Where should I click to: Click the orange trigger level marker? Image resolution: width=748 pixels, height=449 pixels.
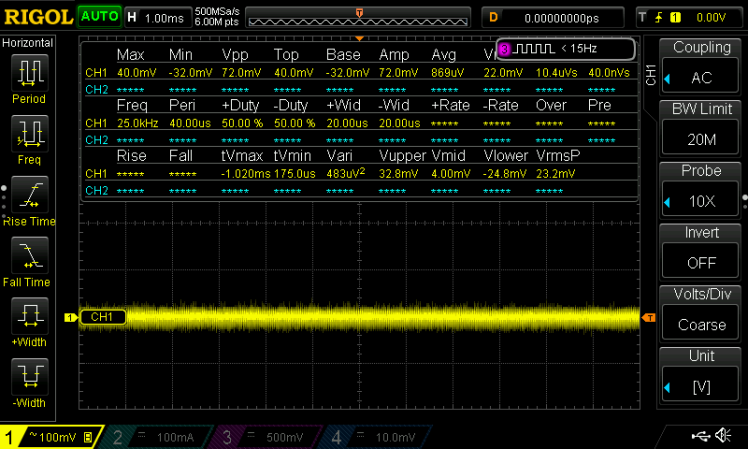tap(648, 317)
